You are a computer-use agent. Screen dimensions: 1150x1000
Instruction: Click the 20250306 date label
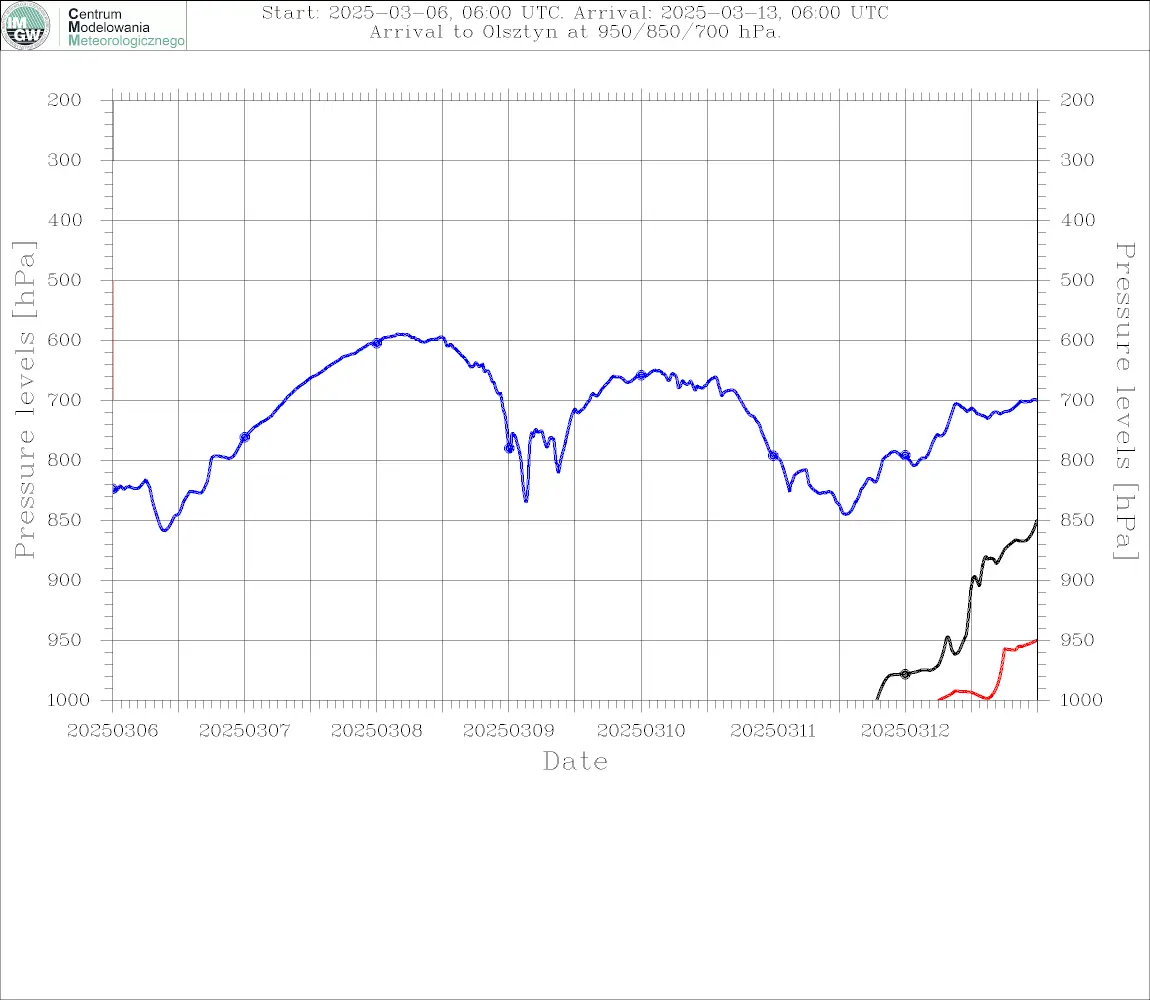click(x=112, y=731)
